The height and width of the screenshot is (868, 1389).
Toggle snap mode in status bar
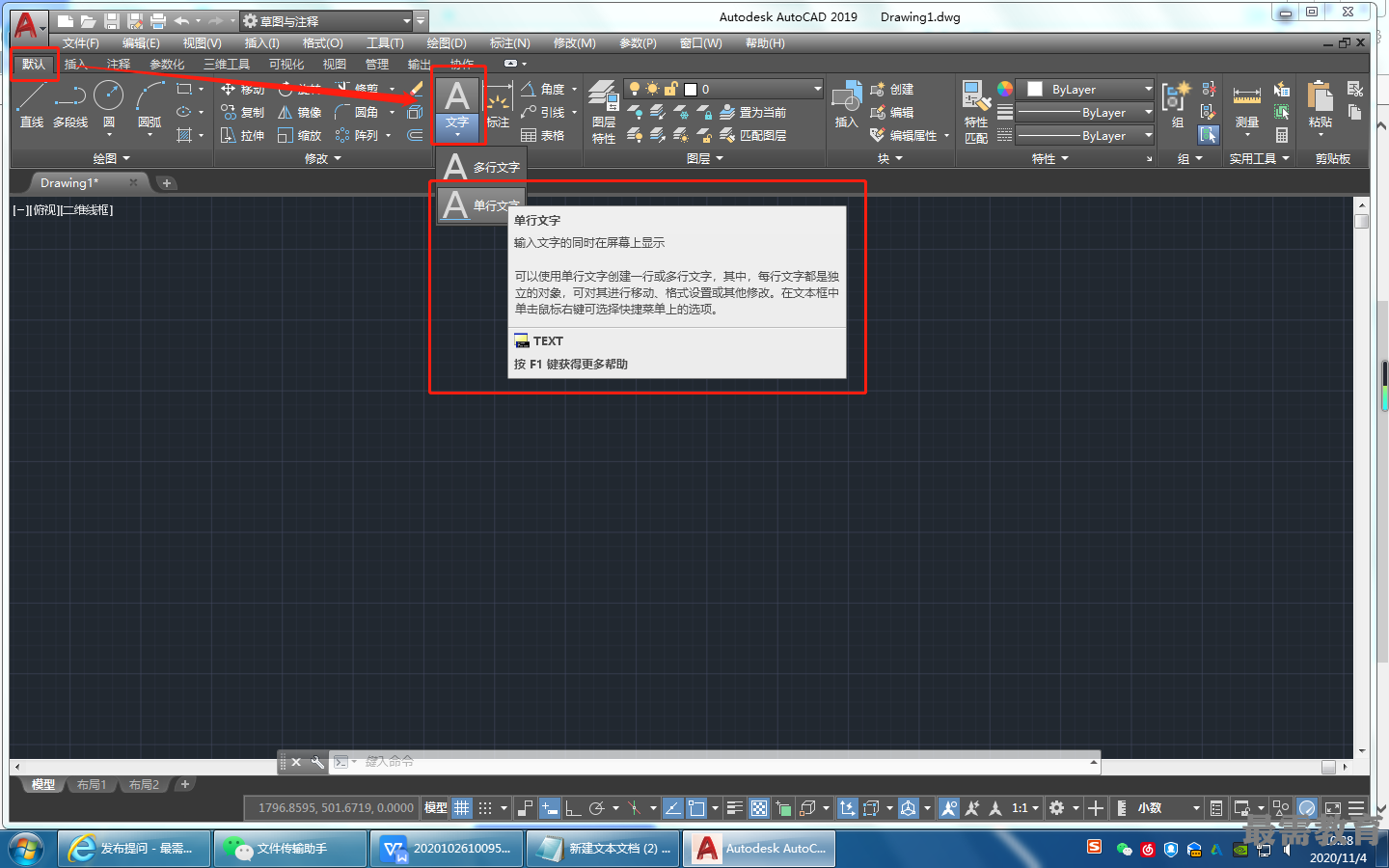485,808
